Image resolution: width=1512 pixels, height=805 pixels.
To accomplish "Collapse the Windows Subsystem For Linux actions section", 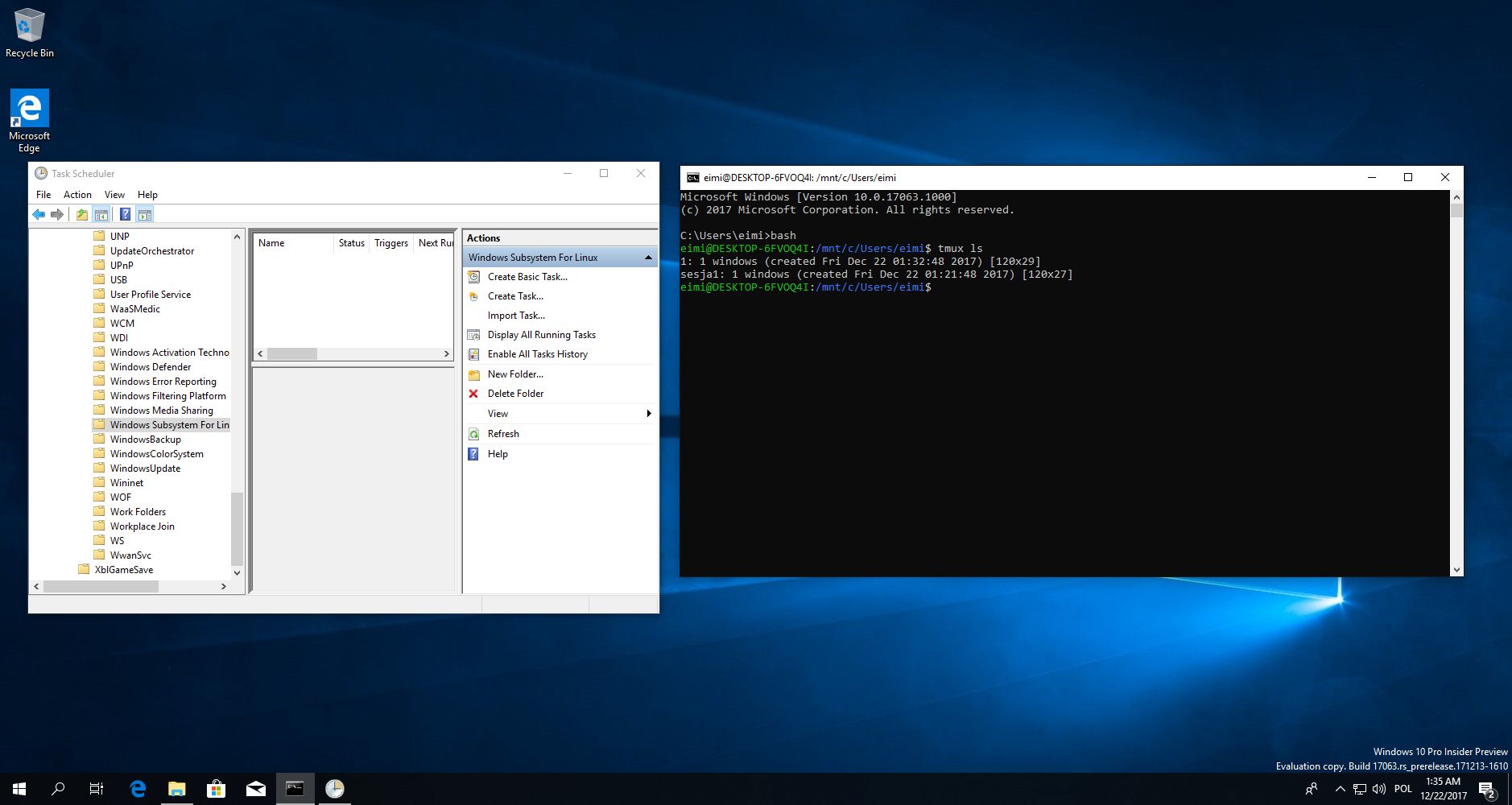I will 648,258.
